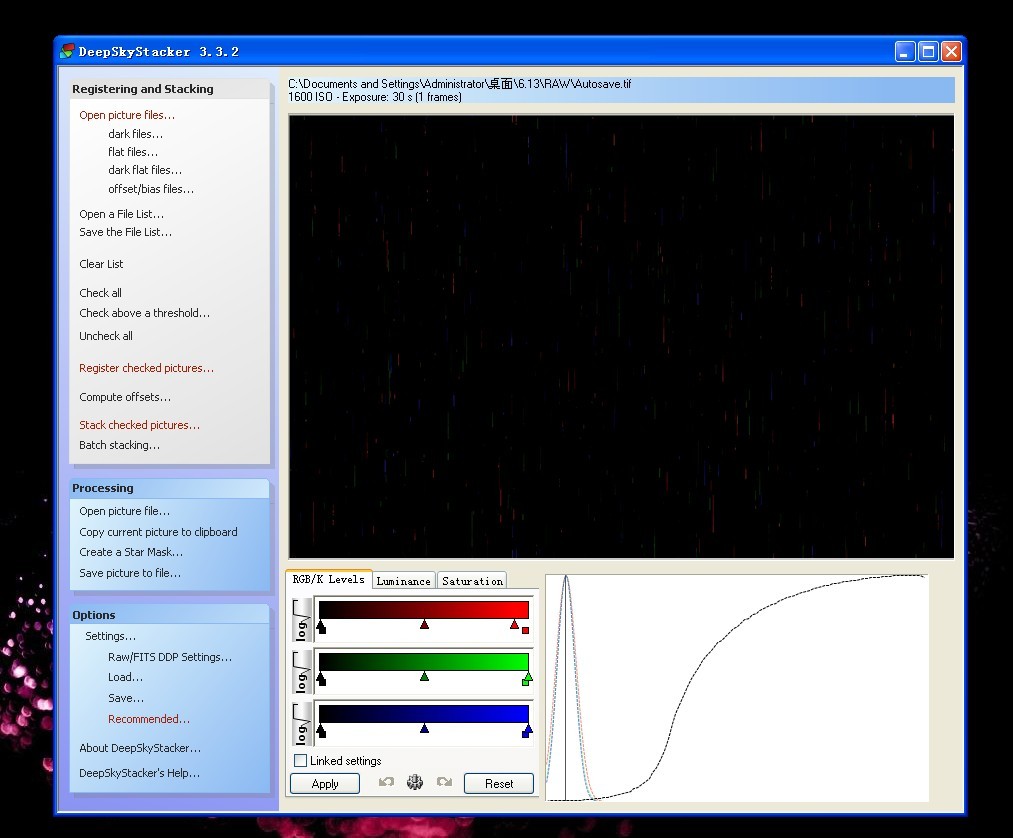Screen dimensions: 1013x838
Task: Click the Uncheck all link
Action: coord(105,336)
